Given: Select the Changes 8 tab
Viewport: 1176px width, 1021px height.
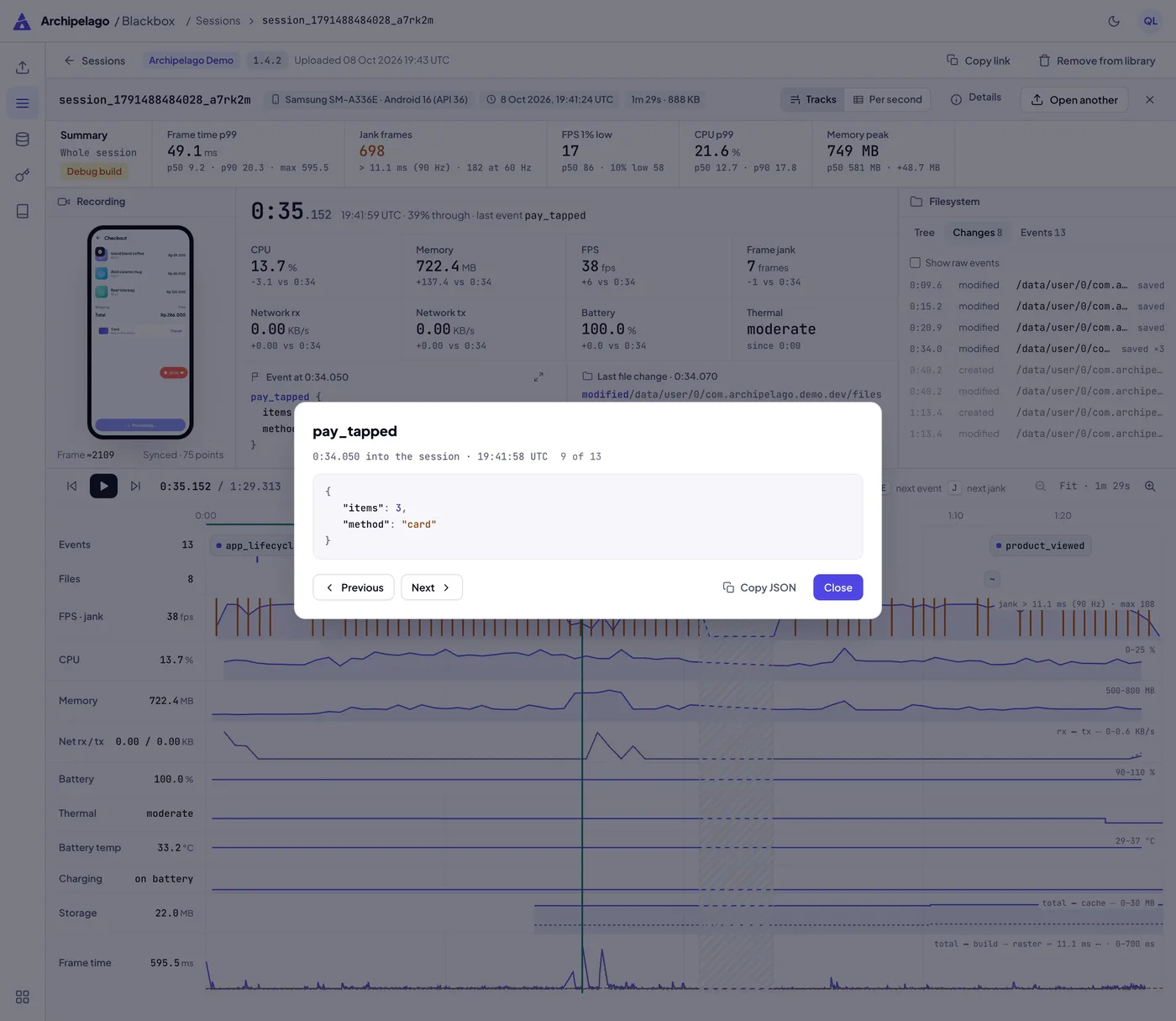Looking at the screenshot, I should pos(977,233).
